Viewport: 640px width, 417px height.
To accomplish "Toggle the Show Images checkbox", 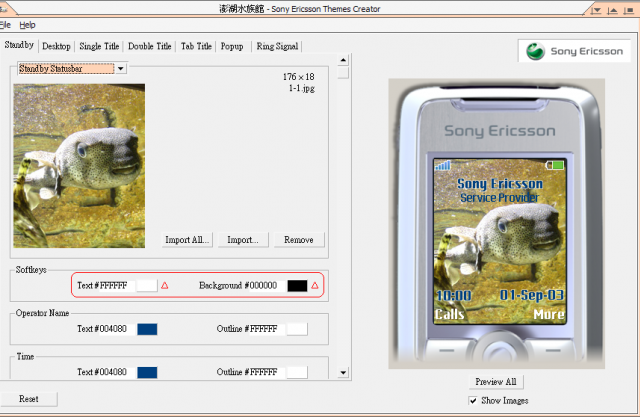I will click(x=473, y=401).
